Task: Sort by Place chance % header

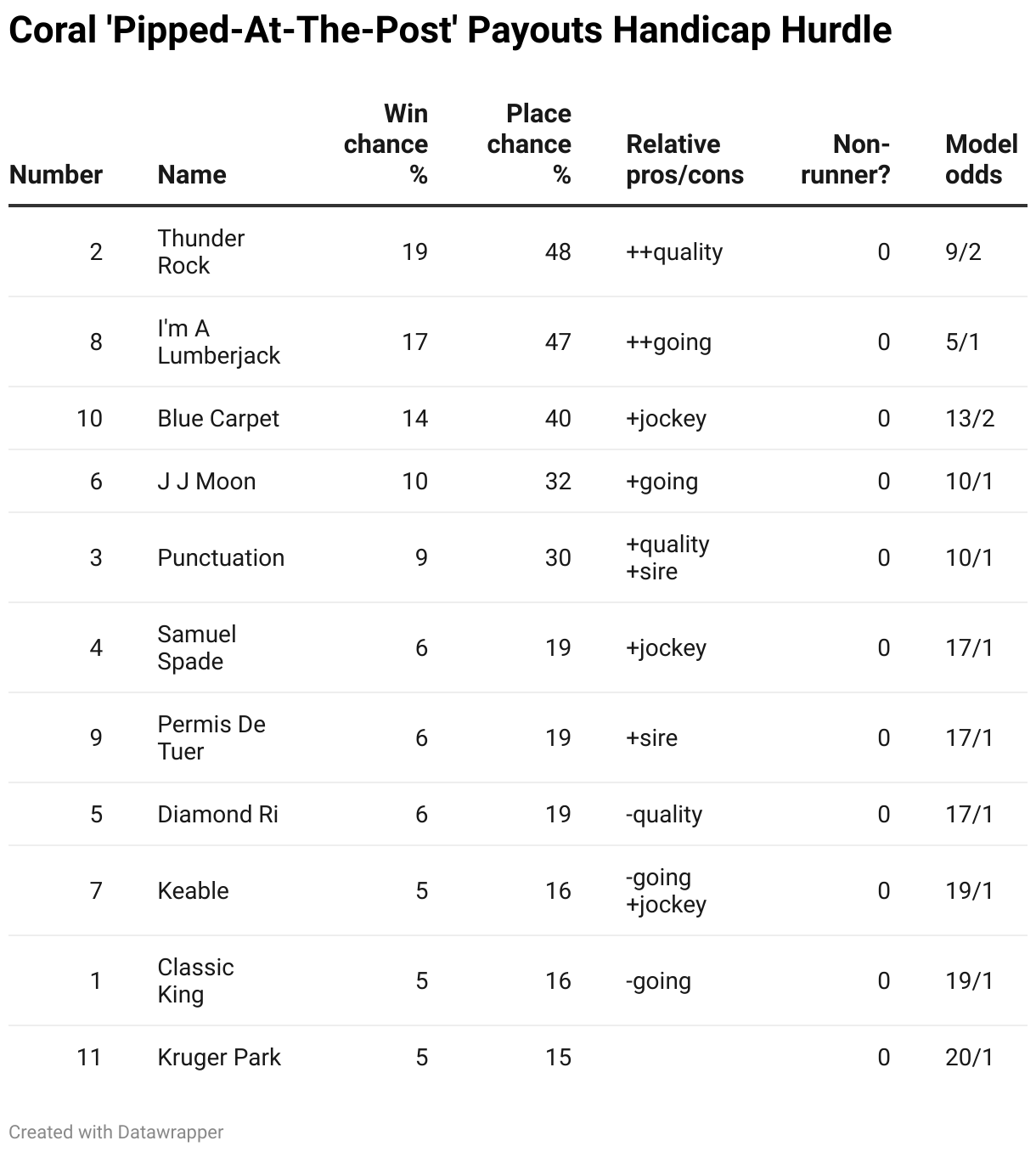Action: click(x=529, y=144)
